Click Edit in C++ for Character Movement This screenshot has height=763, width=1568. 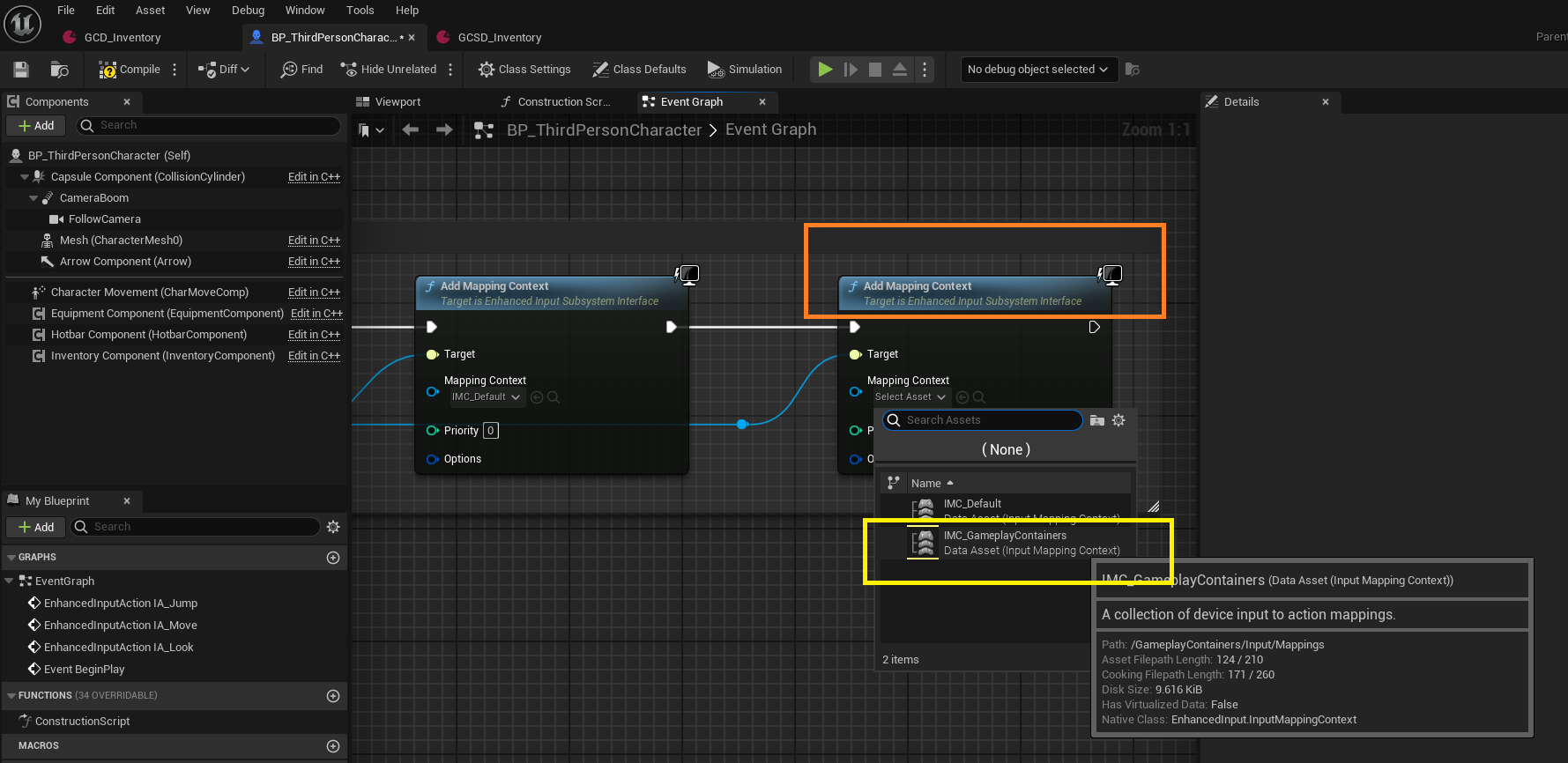point(314,293)
